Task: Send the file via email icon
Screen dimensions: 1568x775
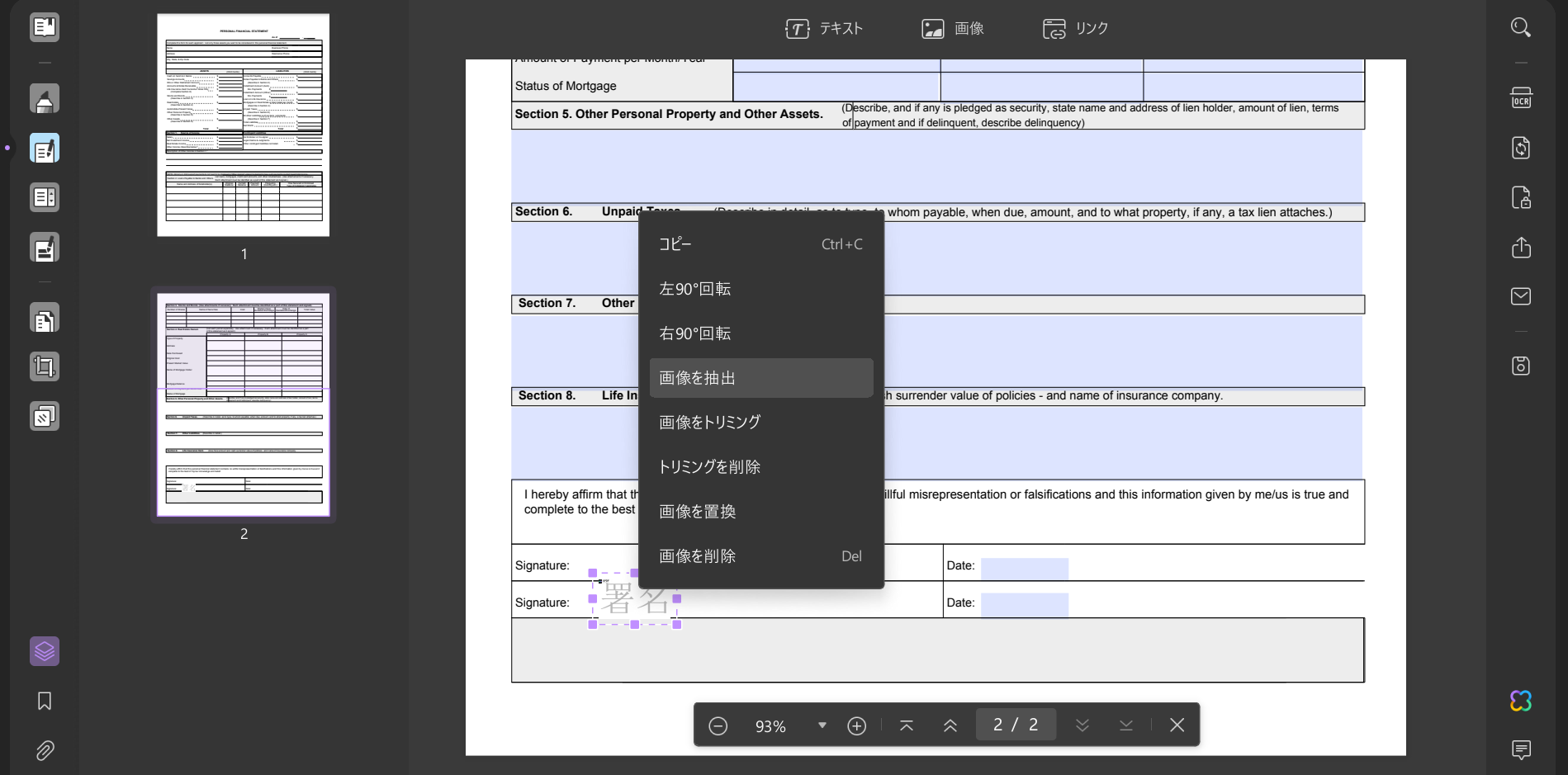Action: point(1521,296)
